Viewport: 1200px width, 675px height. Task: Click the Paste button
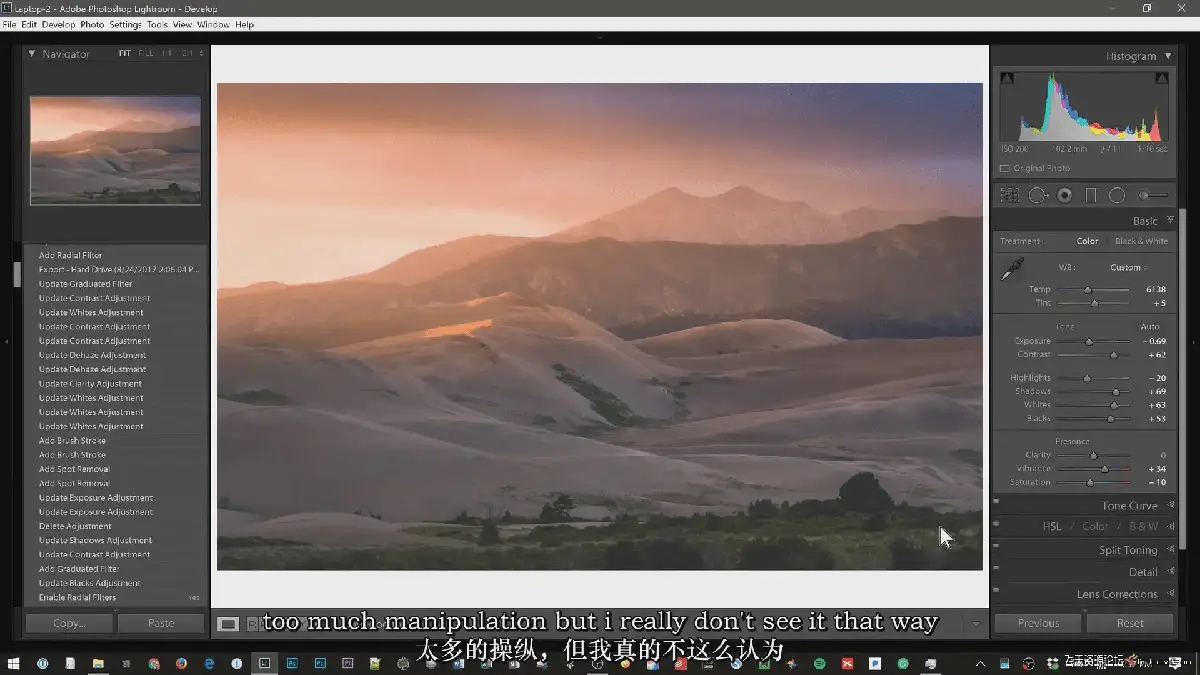(161, 623)
